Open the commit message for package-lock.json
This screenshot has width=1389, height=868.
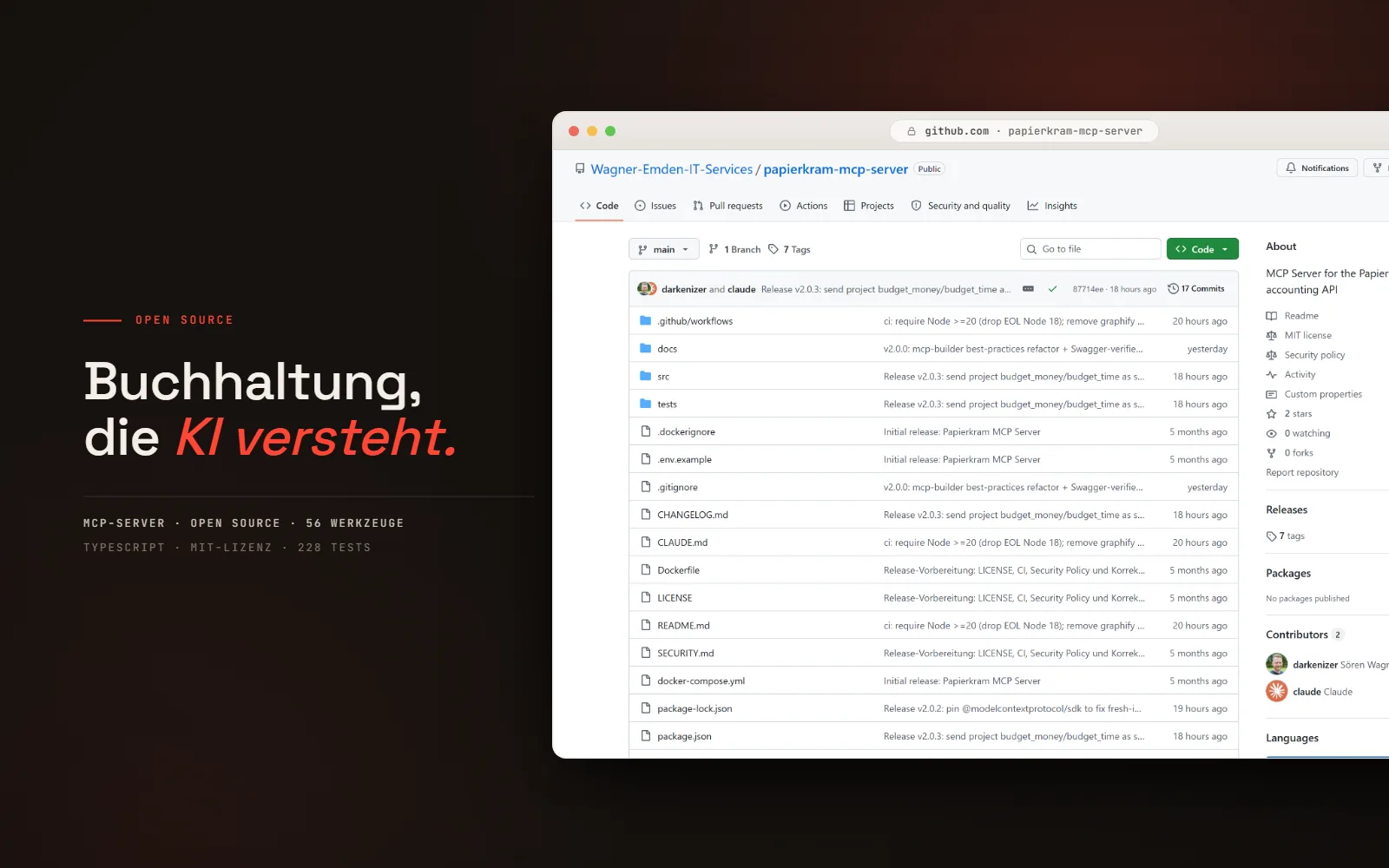click(x=1012, y=709)
